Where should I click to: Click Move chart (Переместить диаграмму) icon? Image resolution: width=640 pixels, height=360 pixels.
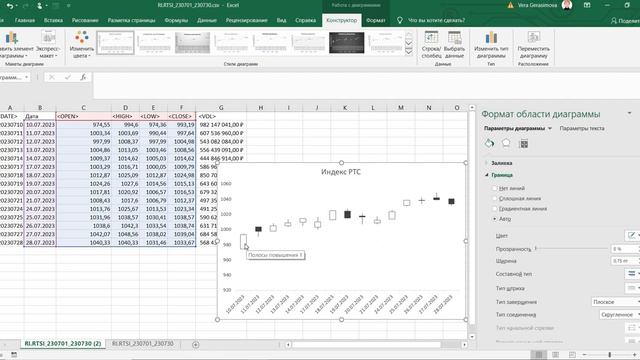point(533,44)
